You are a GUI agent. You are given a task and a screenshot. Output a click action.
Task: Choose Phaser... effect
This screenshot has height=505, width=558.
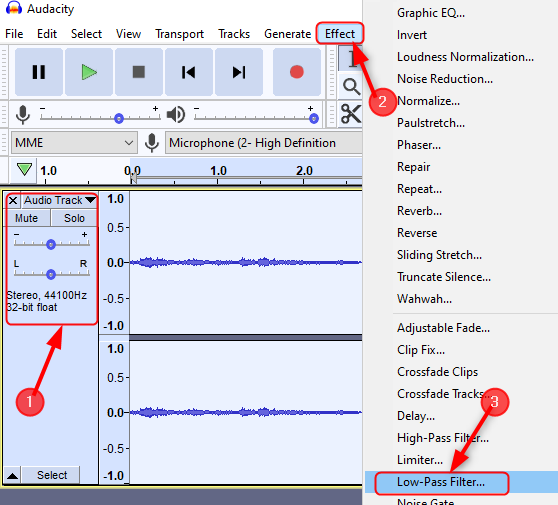coord(419,145)
